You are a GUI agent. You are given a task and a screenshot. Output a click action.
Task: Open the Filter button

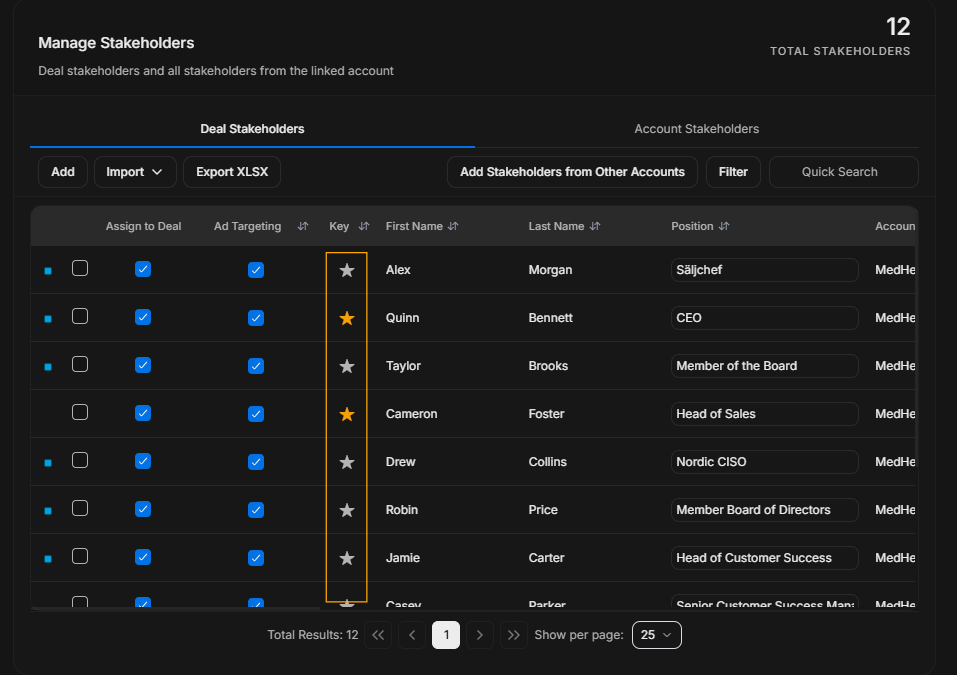(x=733, y=172)
